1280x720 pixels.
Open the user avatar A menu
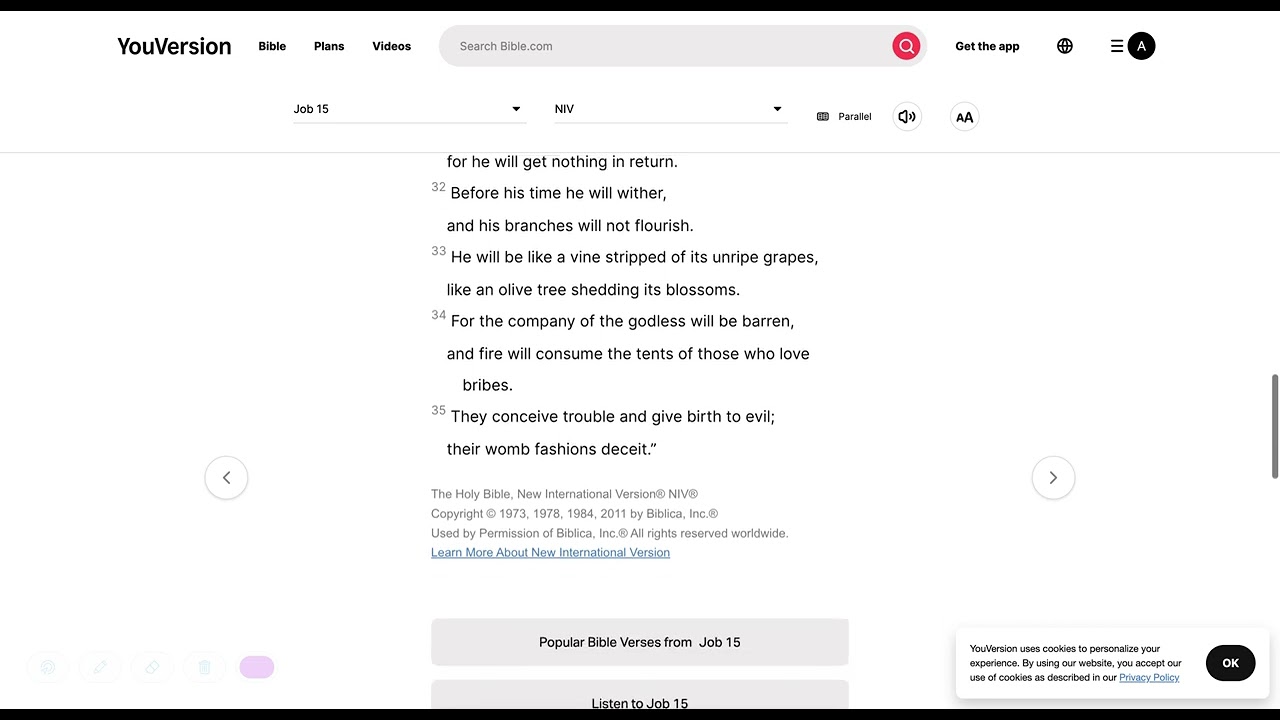pos(1141,46)
